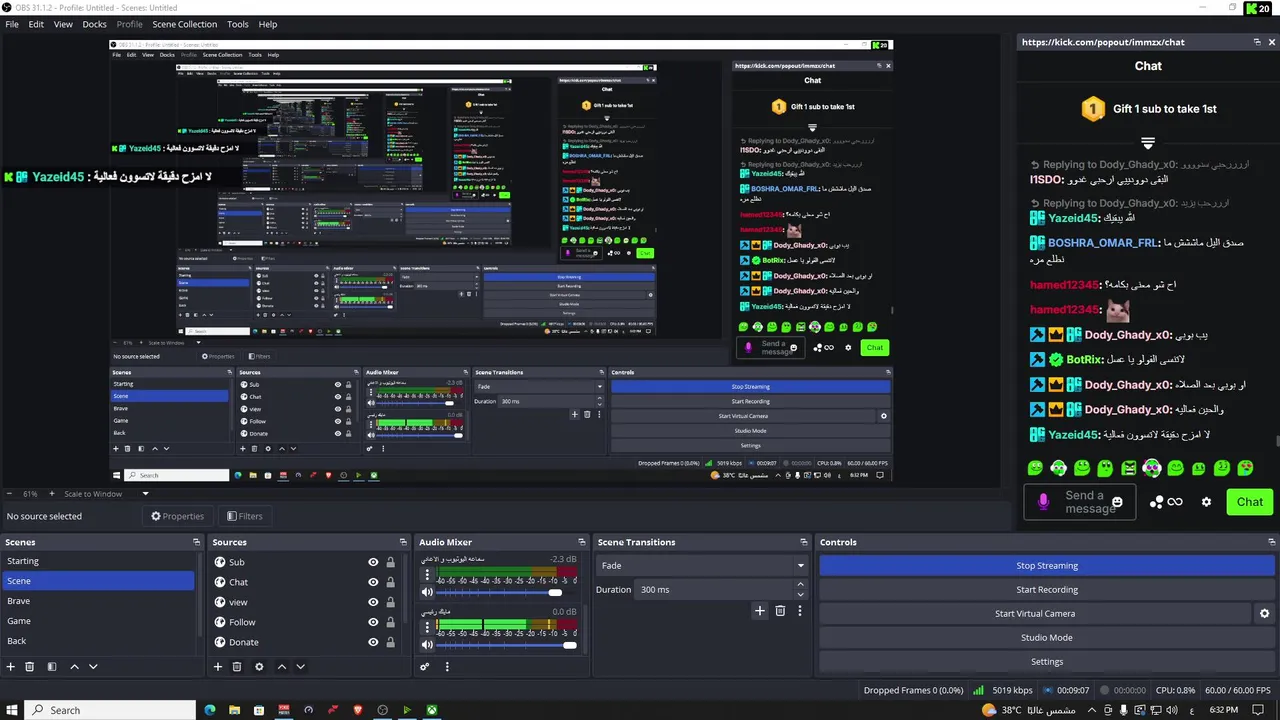Remove transition with Scene Transitions trash icon

(780, 611)
